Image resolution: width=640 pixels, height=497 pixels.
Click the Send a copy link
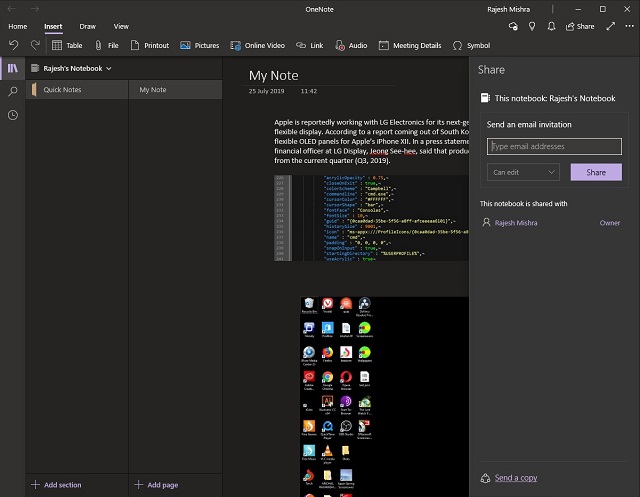pos(516,478)
